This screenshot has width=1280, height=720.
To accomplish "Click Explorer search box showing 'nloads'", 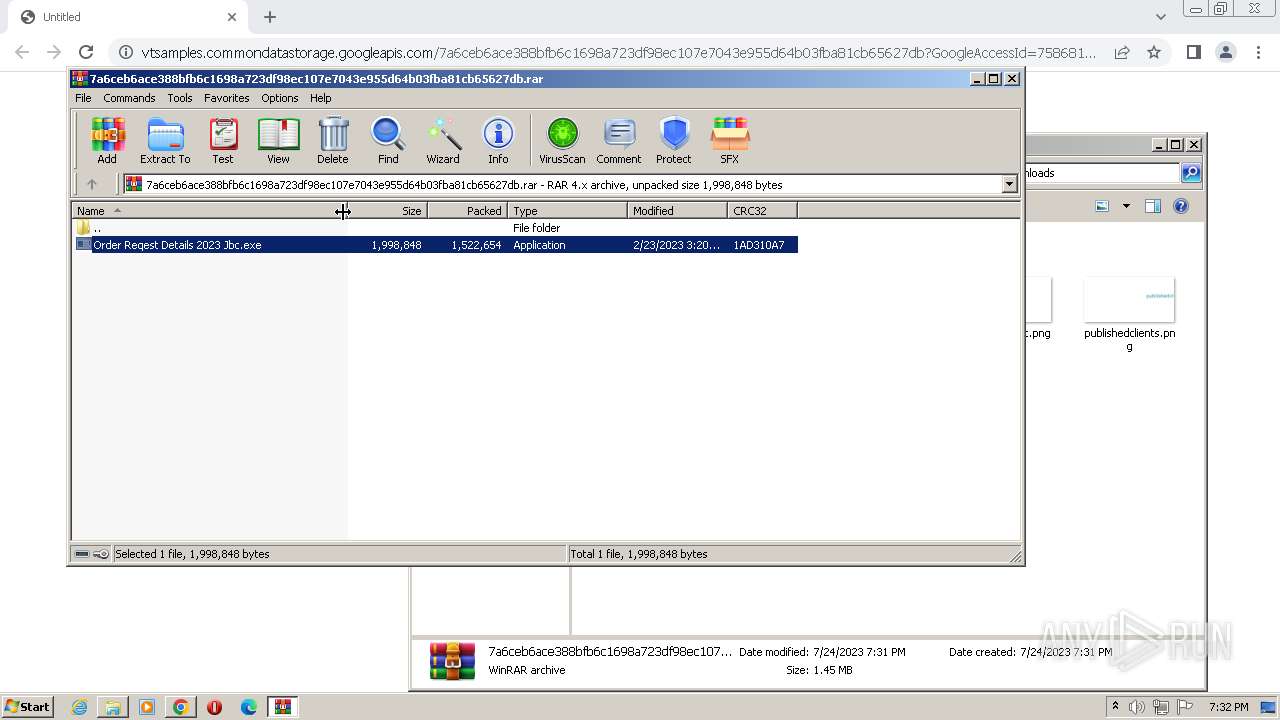I will click(1102, 173).
